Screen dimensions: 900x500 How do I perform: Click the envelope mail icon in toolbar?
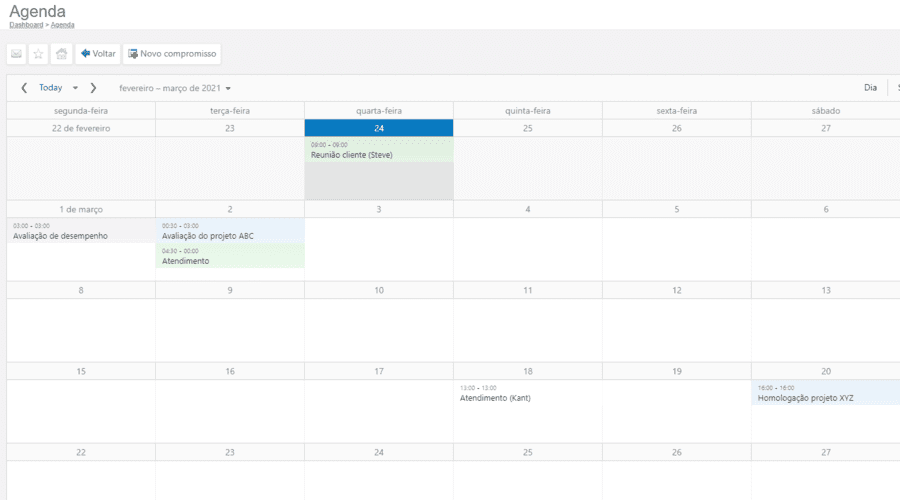[16, 54]
